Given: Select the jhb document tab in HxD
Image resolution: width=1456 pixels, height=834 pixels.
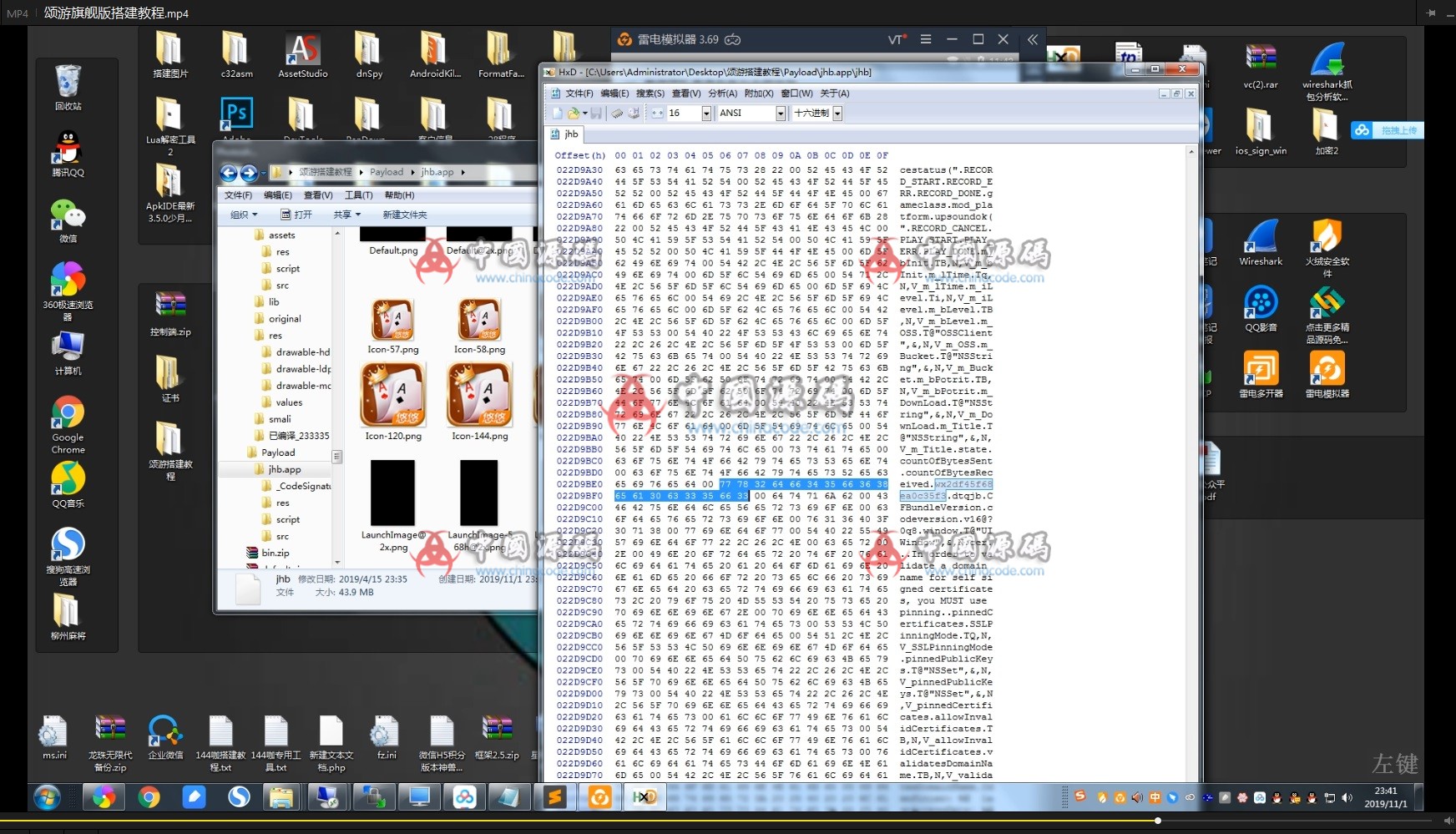Looking at the screenshot, I should tap(565, 134).
